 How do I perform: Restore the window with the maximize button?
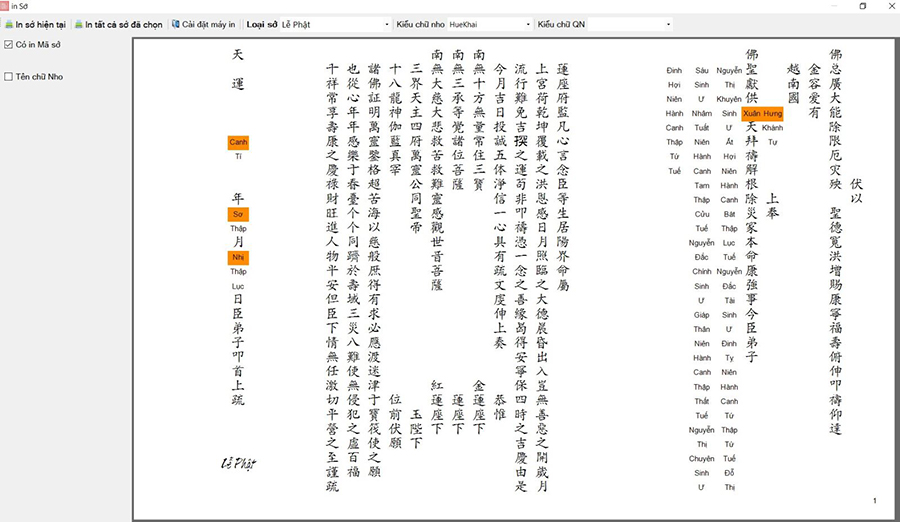click(863, 6)
